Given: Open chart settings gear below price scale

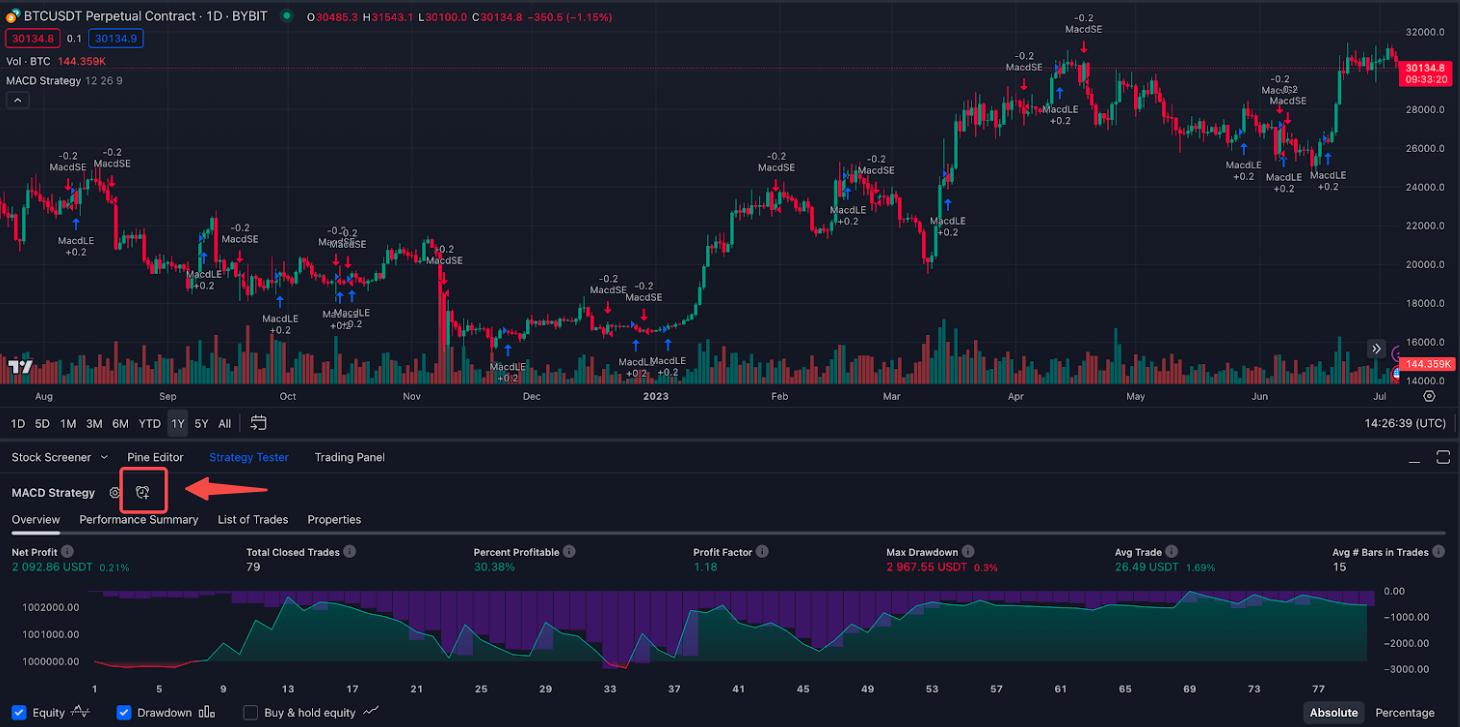Looking at the screenshot, I should click(x=1428, y=397).
